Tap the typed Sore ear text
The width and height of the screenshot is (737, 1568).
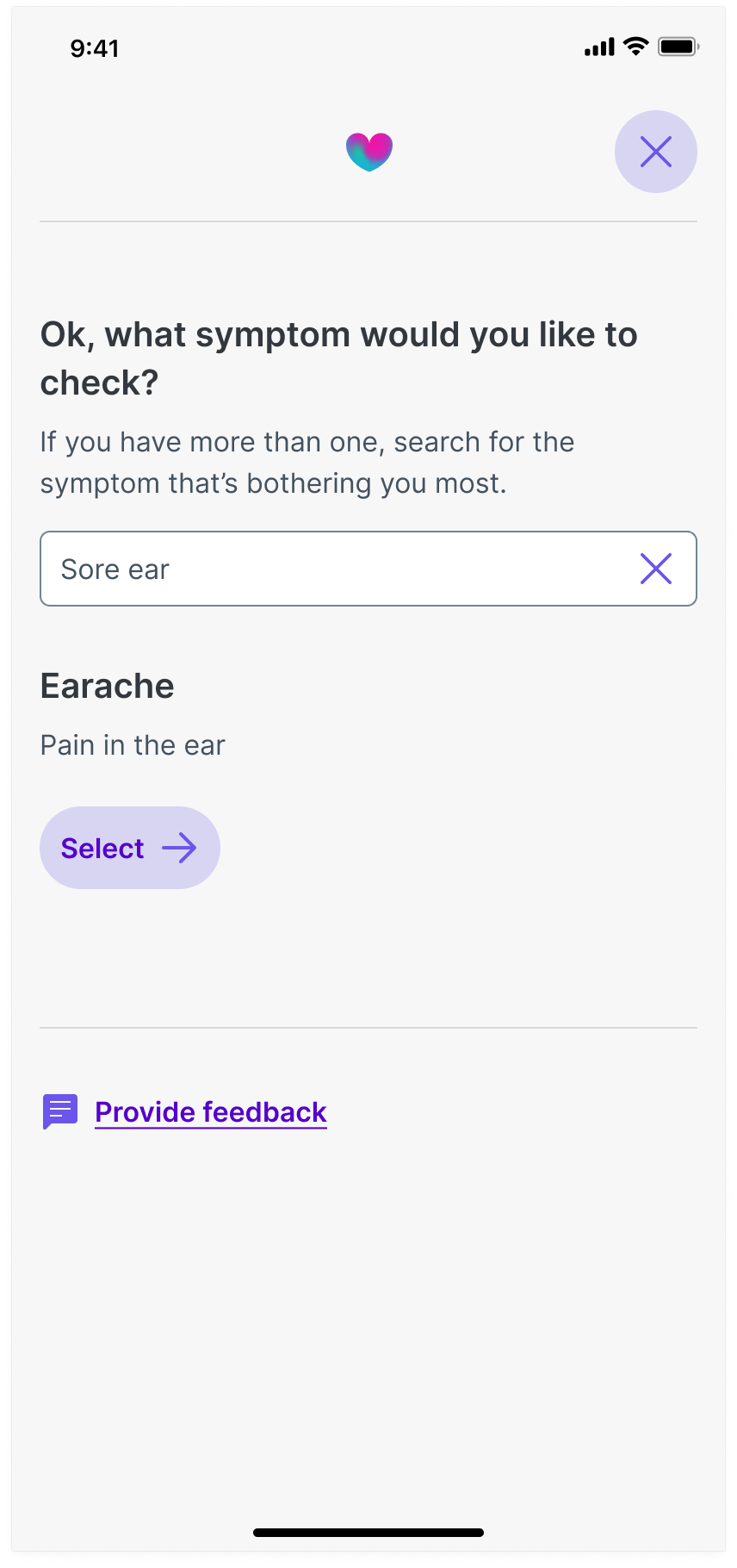point(115,569)
